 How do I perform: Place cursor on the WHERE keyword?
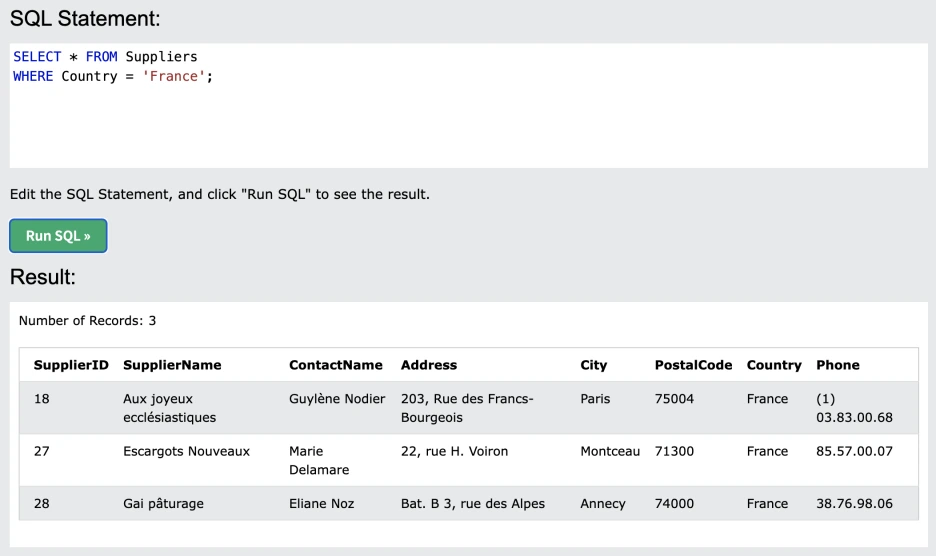33,76
